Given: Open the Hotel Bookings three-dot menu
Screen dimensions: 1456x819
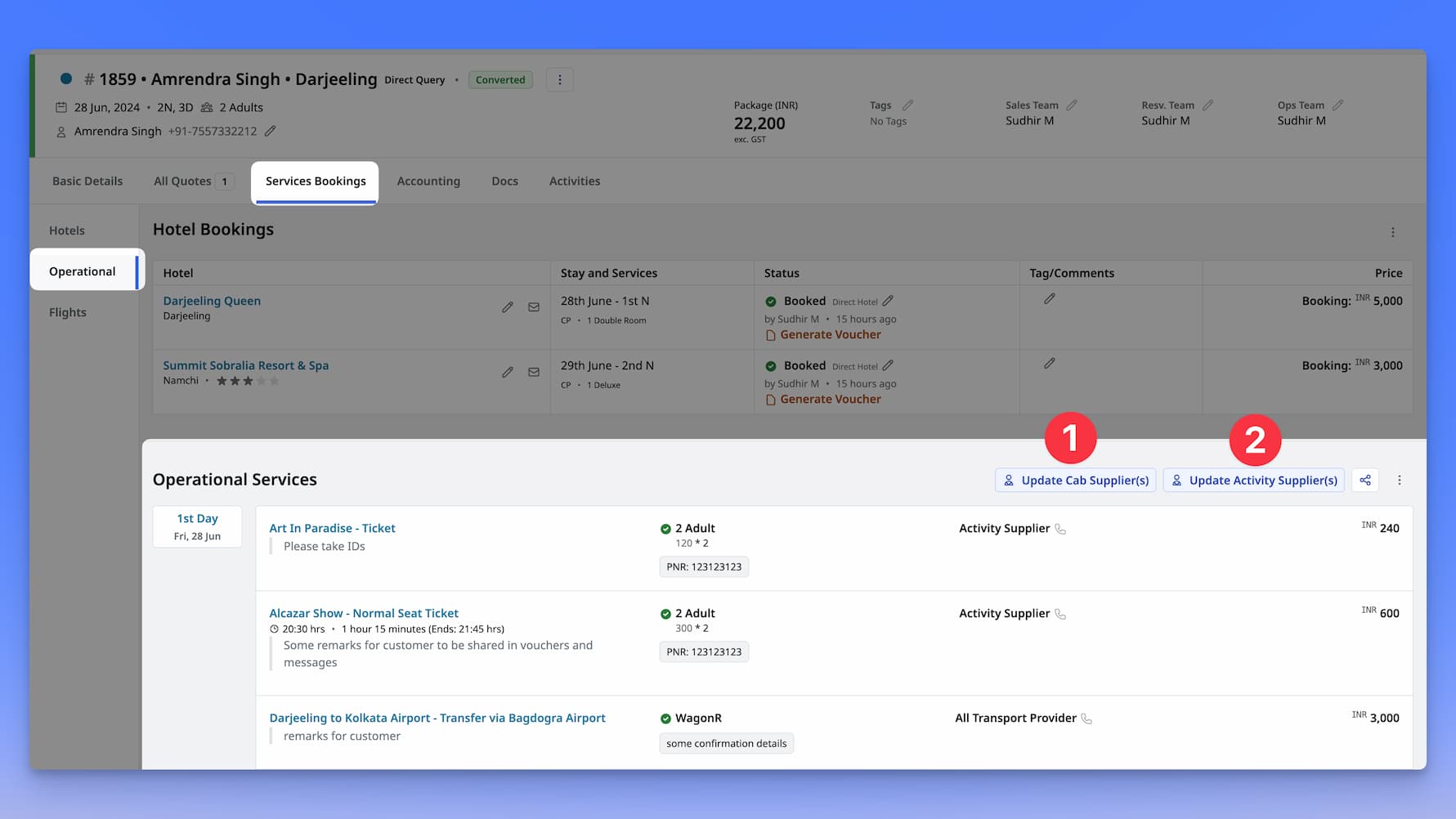Looking at the screenshot, I should pyautogui.click(x=1393, y=231).
